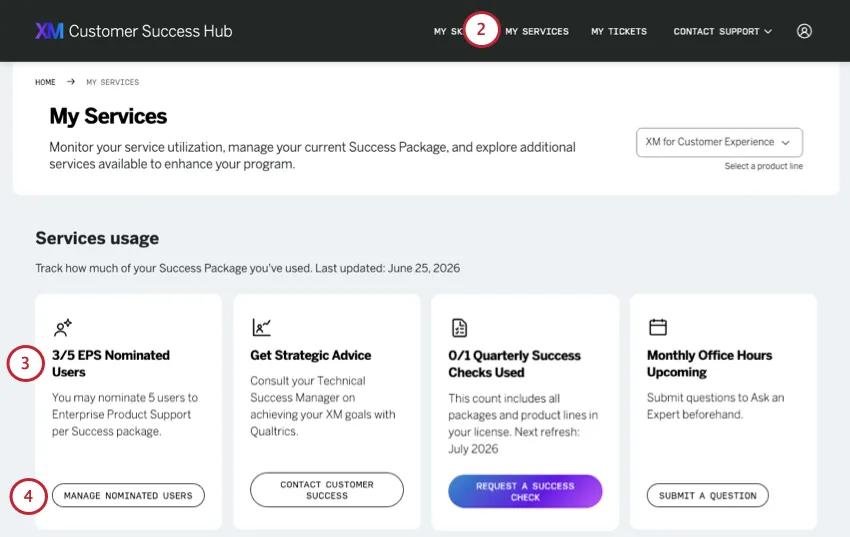
Task: Open the My Services nav item
Action: point(537,31)
